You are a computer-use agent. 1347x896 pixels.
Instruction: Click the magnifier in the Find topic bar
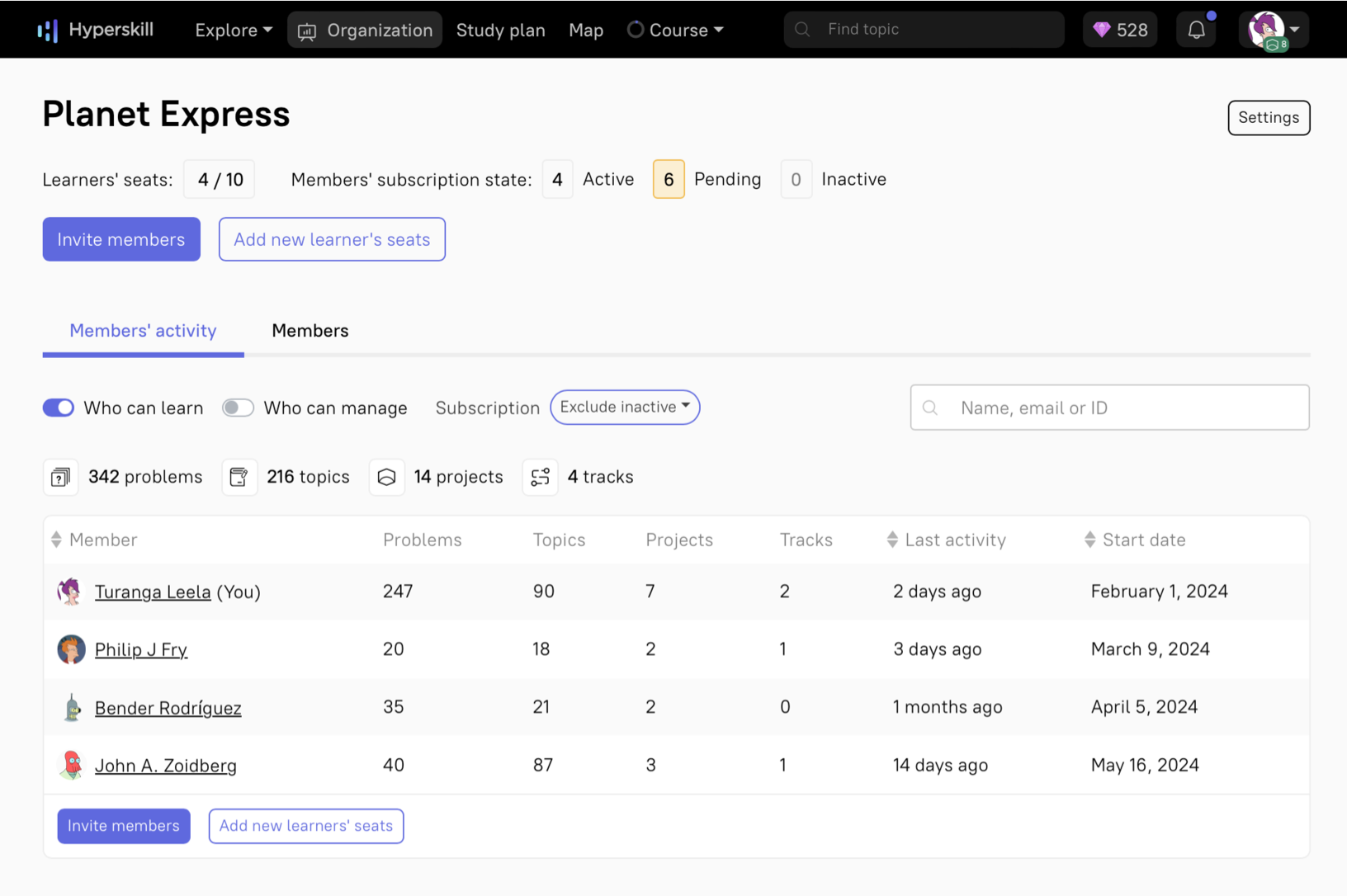(x=801, y=29)
